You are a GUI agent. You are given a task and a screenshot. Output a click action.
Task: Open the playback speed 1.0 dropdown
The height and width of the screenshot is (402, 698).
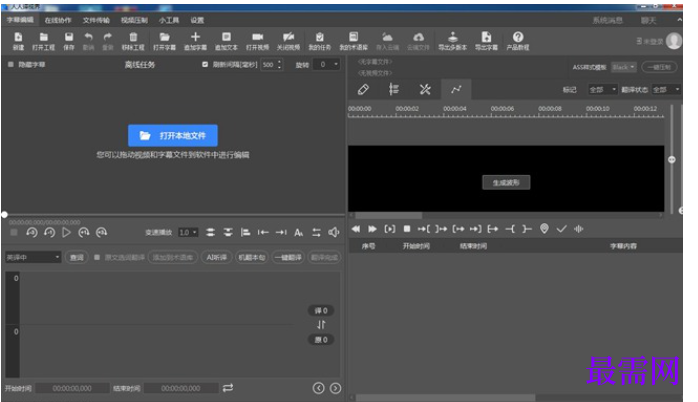pyautogui.click(x=188, y=232)
